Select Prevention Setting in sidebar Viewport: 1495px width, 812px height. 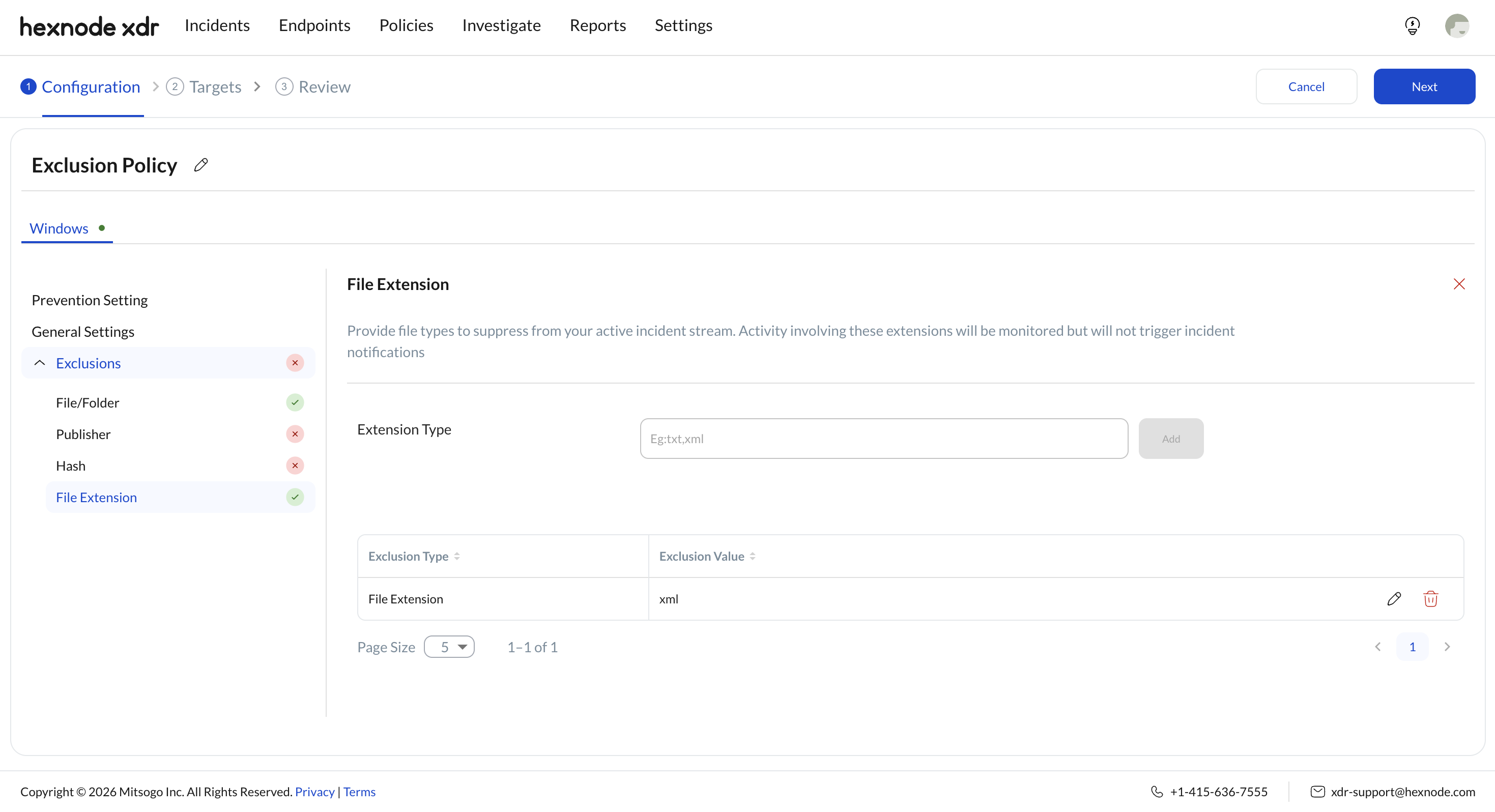tap(90, 300)
